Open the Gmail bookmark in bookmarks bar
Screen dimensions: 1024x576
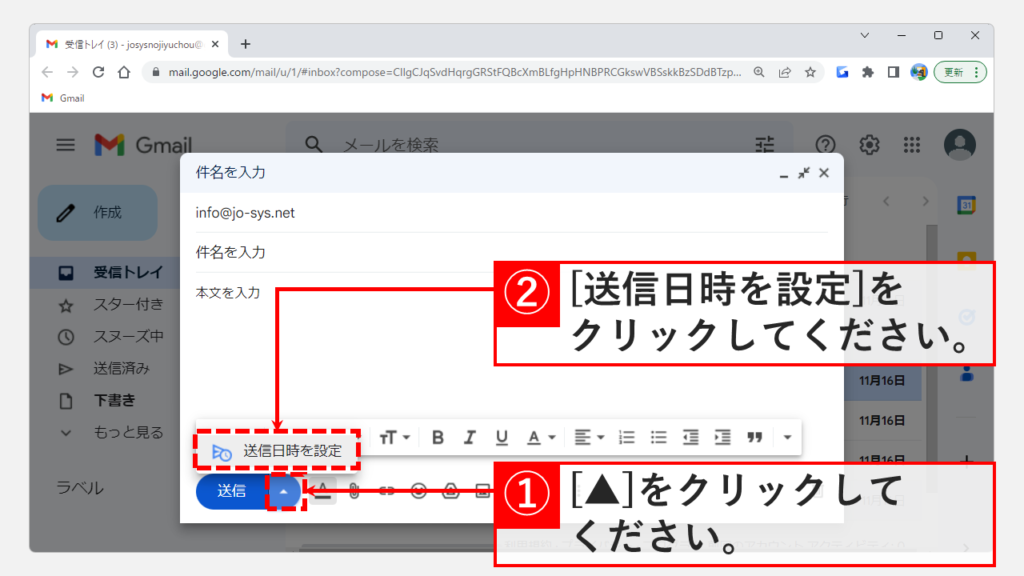tap(63, 98)
